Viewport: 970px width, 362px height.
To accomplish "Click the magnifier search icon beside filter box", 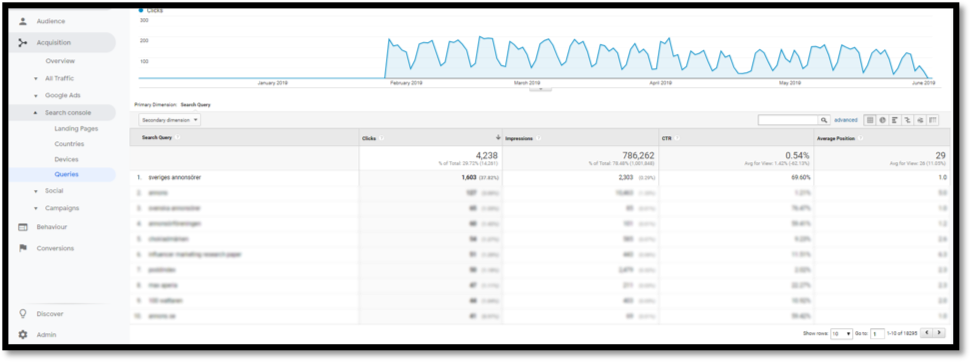I will tap(824, 120).
